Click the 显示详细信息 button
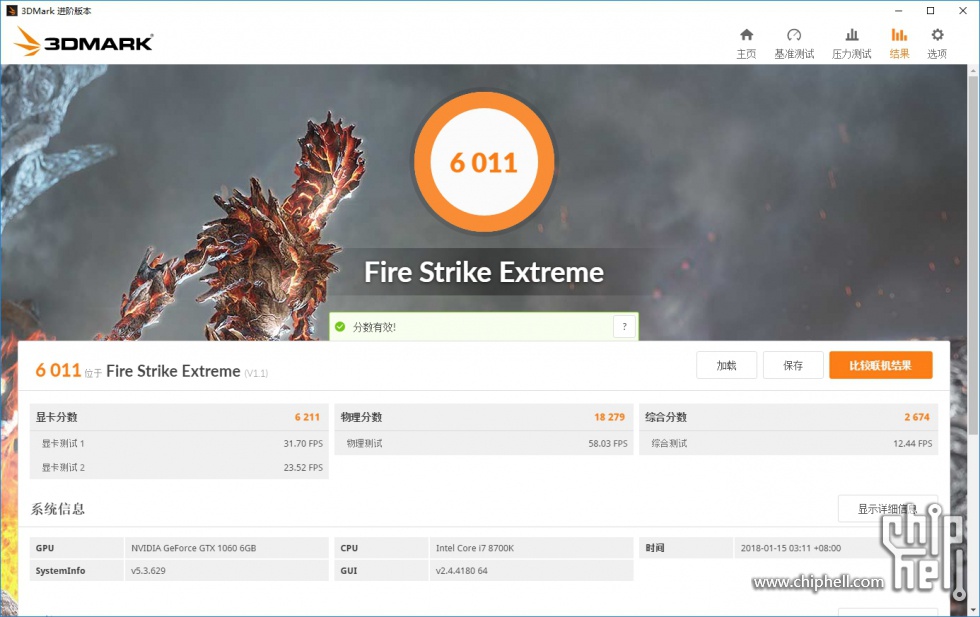The height and width of the screenshot is (617, 980). [888, 509]
